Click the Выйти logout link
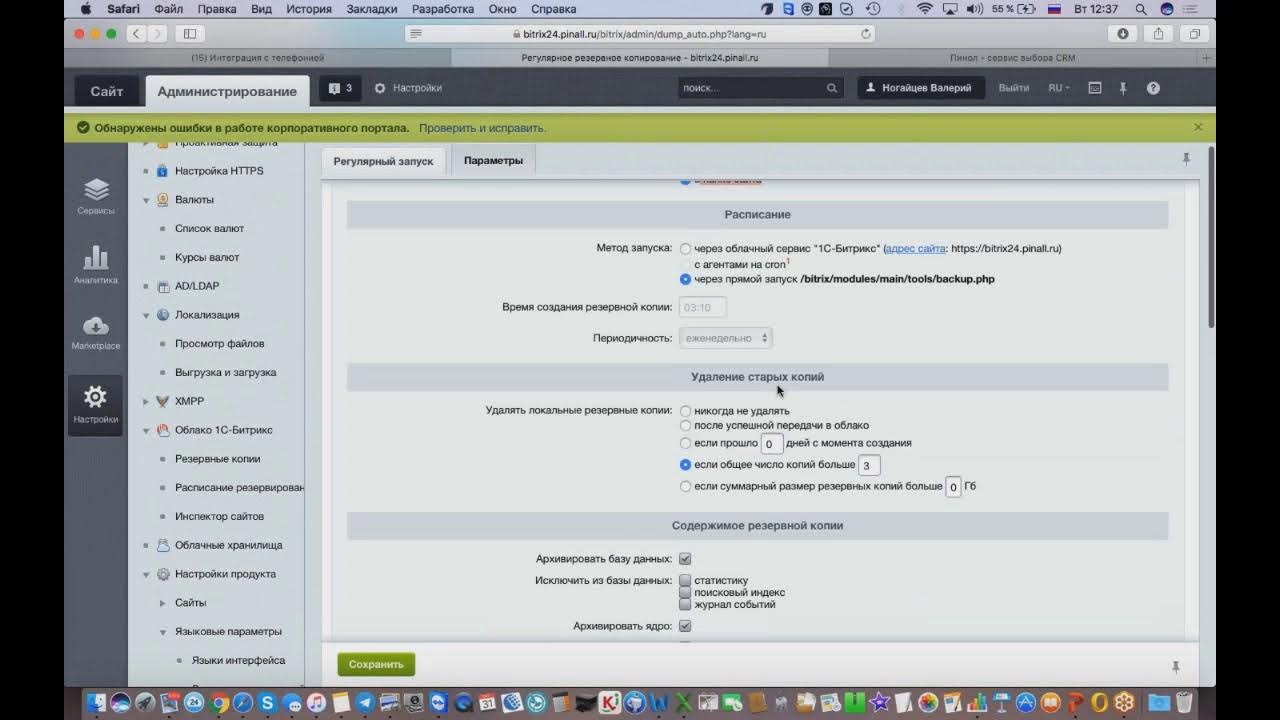 [1014, 88]
